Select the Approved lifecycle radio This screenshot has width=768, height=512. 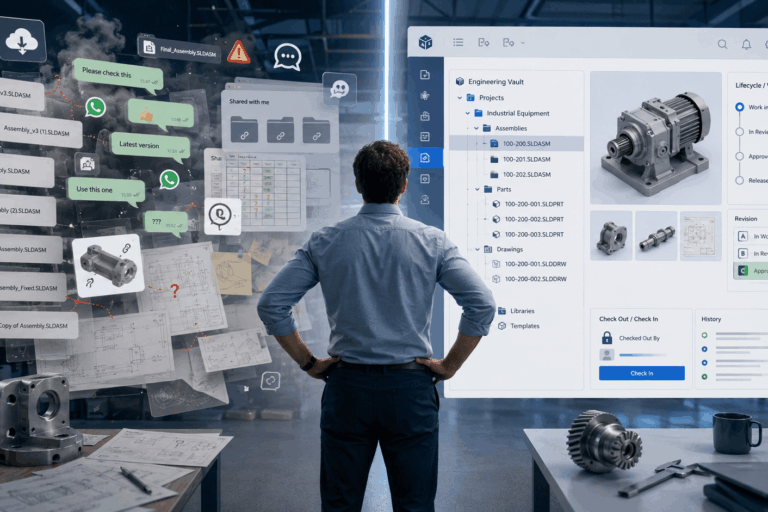[x=740, y=156]
